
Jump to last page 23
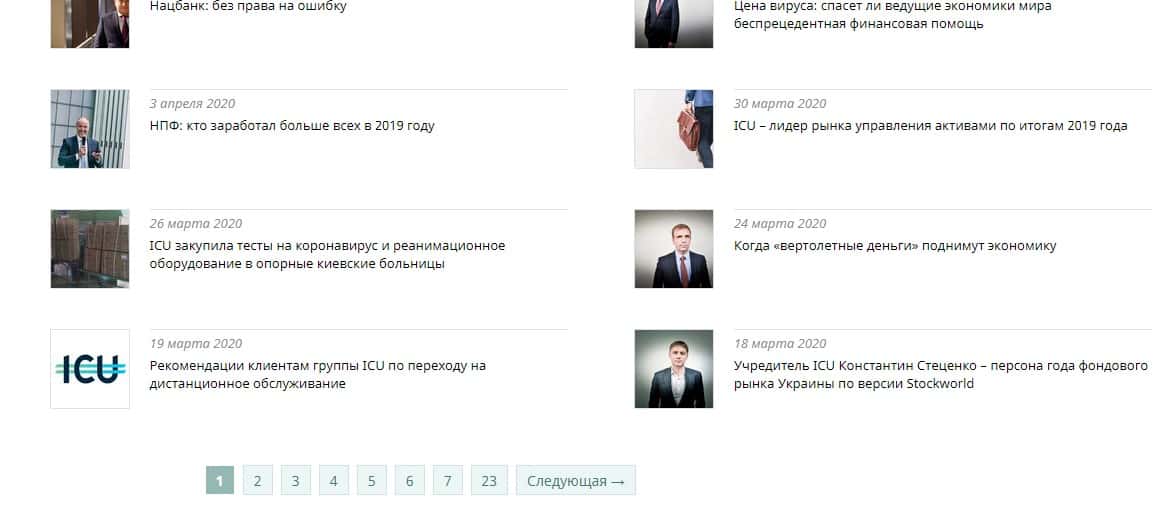[489, 481]
